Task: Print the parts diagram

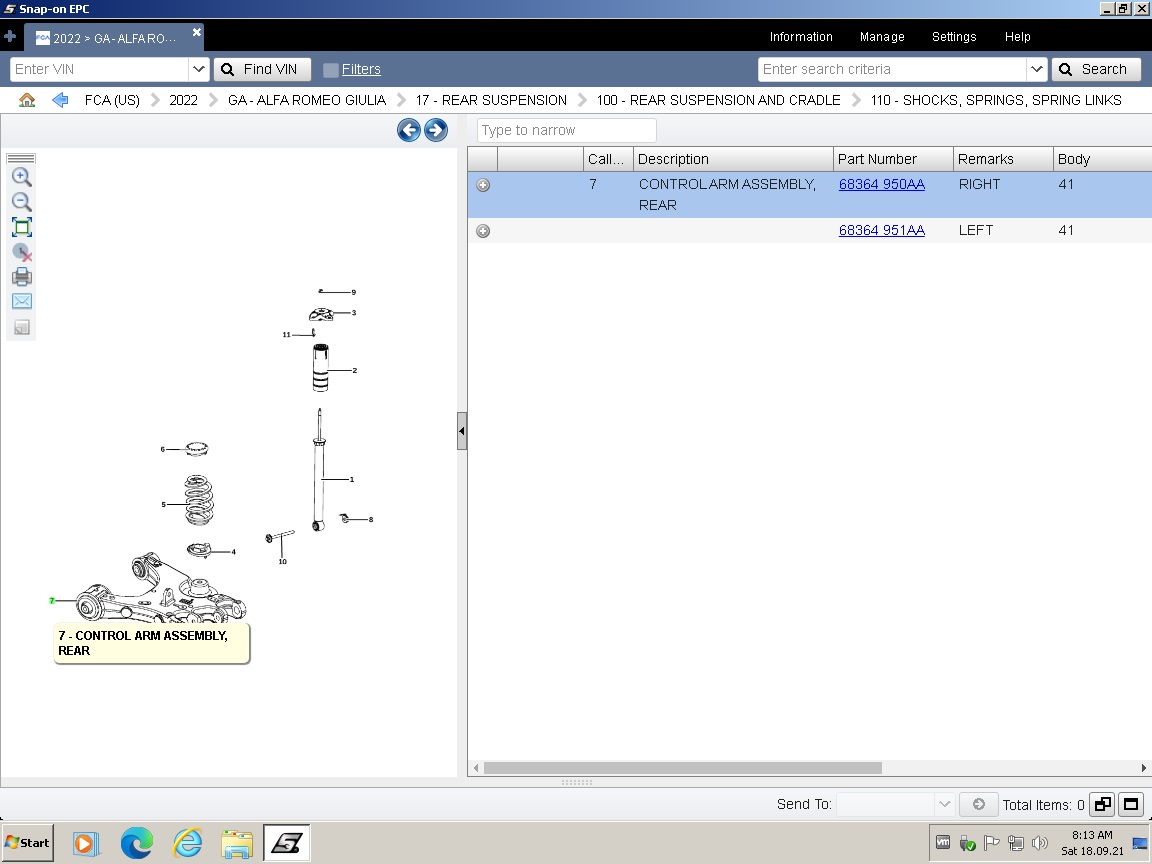Action: tap(21, 276)
